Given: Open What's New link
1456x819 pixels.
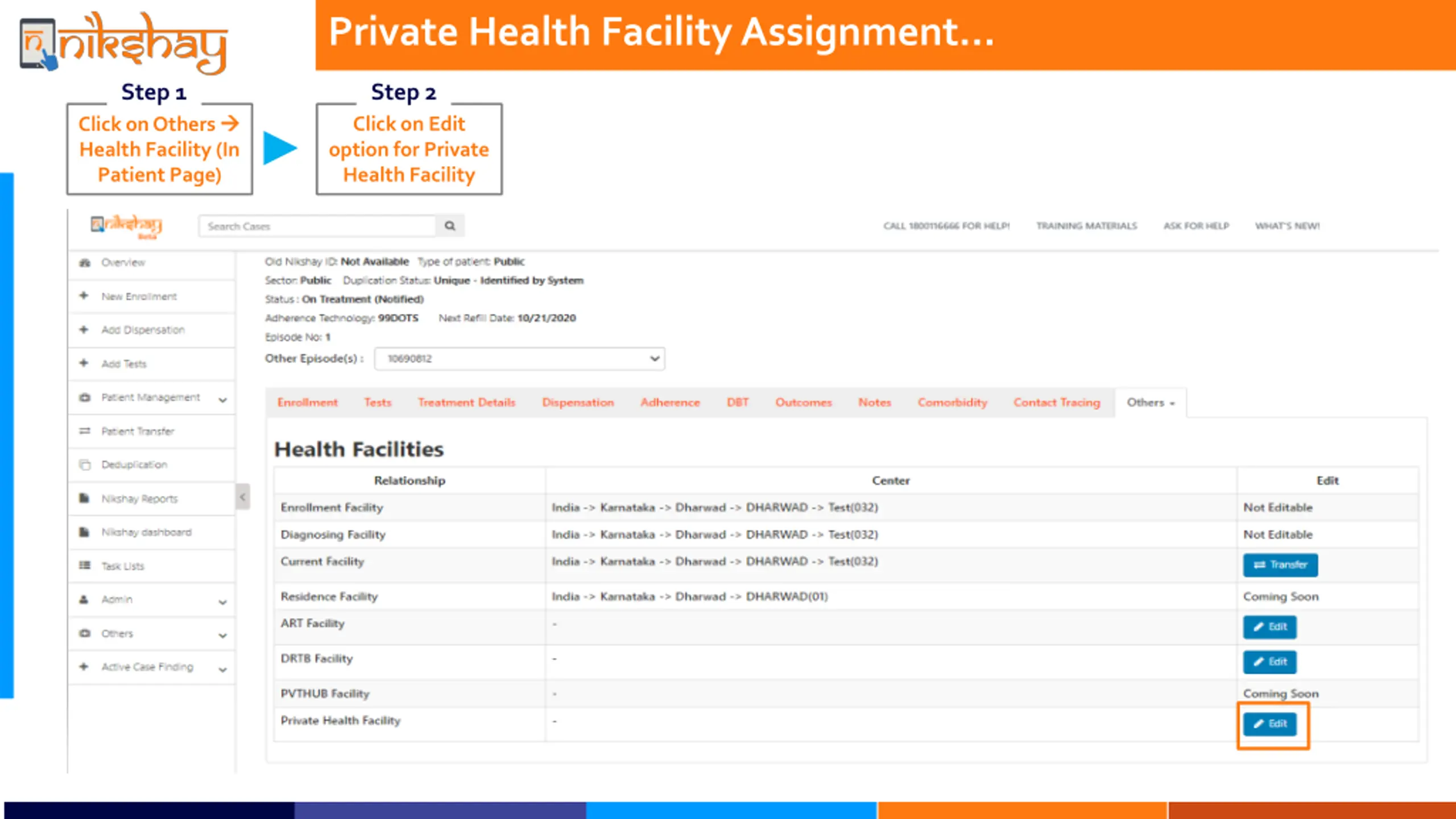Looking at the screenshot, I should tap(1288, 226).
